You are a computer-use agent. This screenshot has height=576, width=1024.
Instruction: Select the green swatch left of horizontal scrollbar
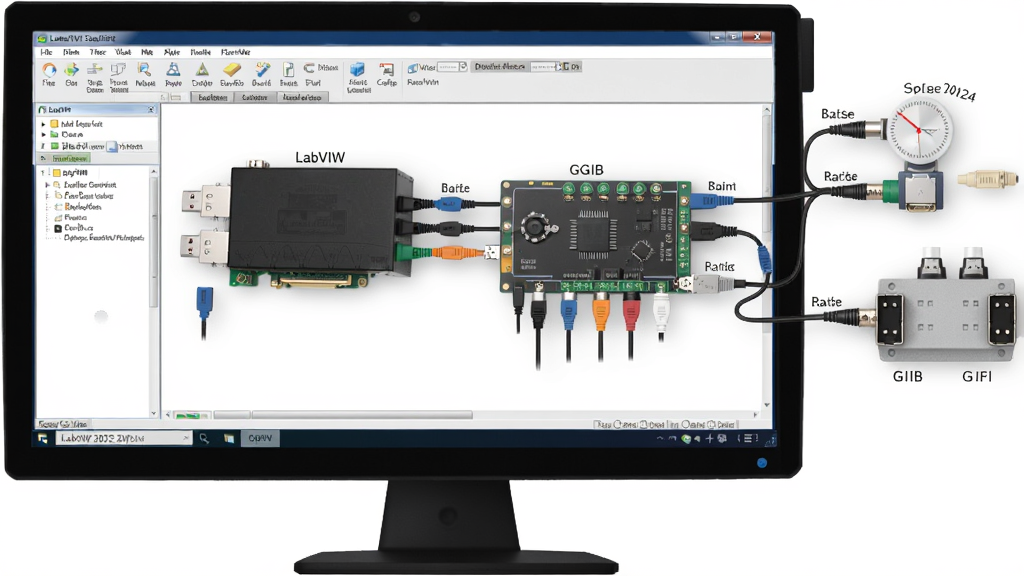click(x=189, y=415)
